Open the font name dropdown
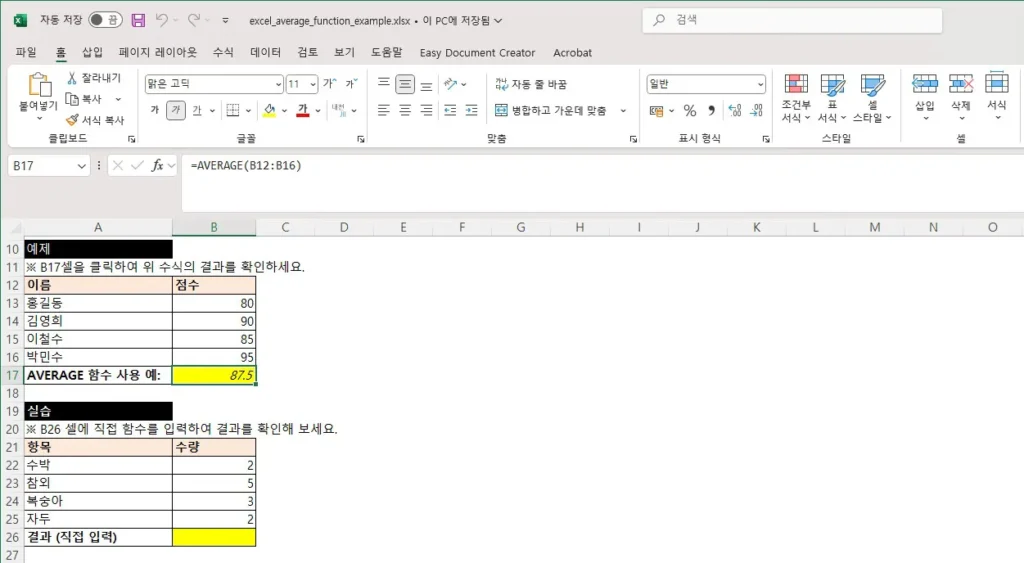Screen dimensions: 1024x563 coord(278,84)
